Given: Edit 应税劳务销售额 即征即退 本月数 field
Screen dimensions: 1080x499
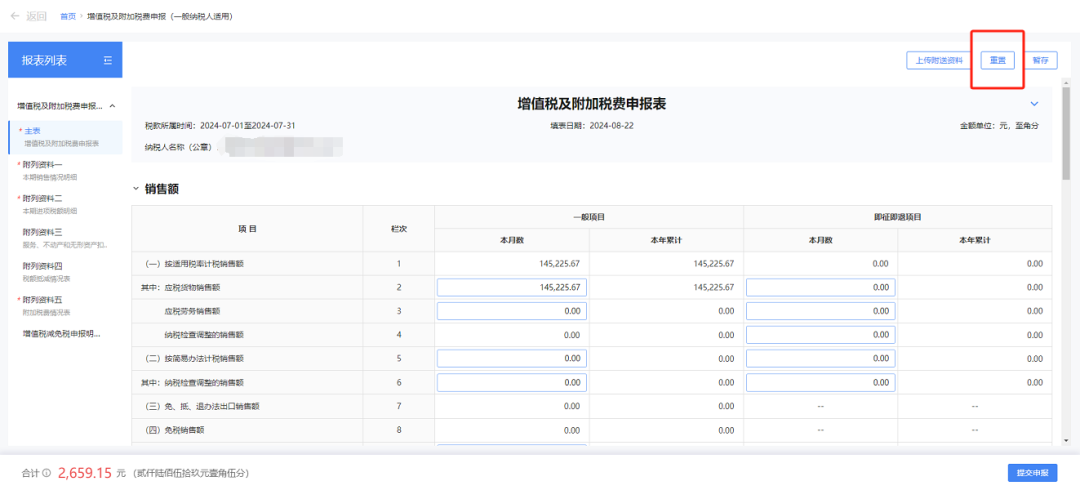Looking at the screenshot, I should click(x=820, y=312).
